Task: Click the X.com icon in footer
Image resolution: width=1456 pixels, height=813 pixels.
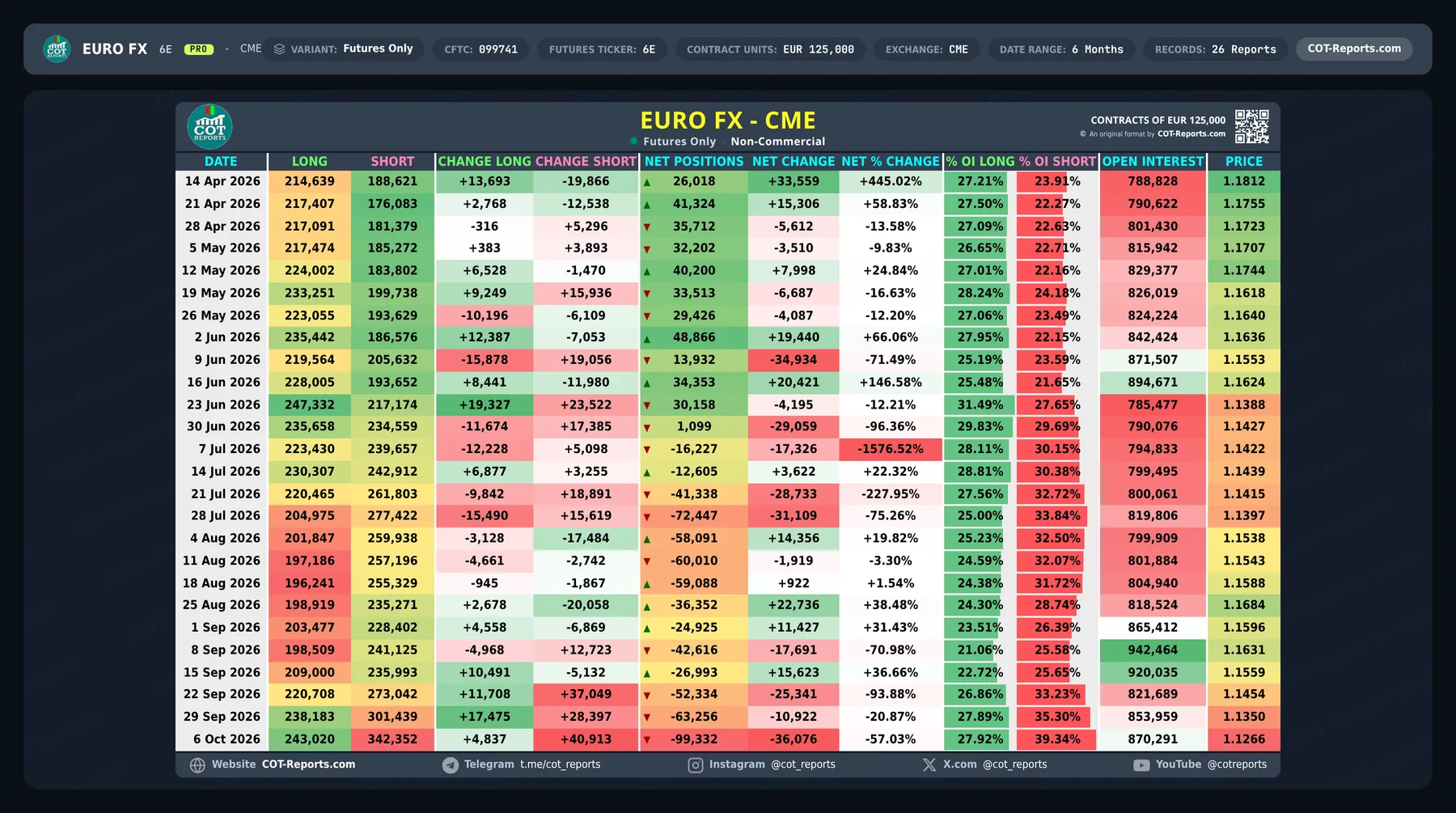Action: [929, 765]
